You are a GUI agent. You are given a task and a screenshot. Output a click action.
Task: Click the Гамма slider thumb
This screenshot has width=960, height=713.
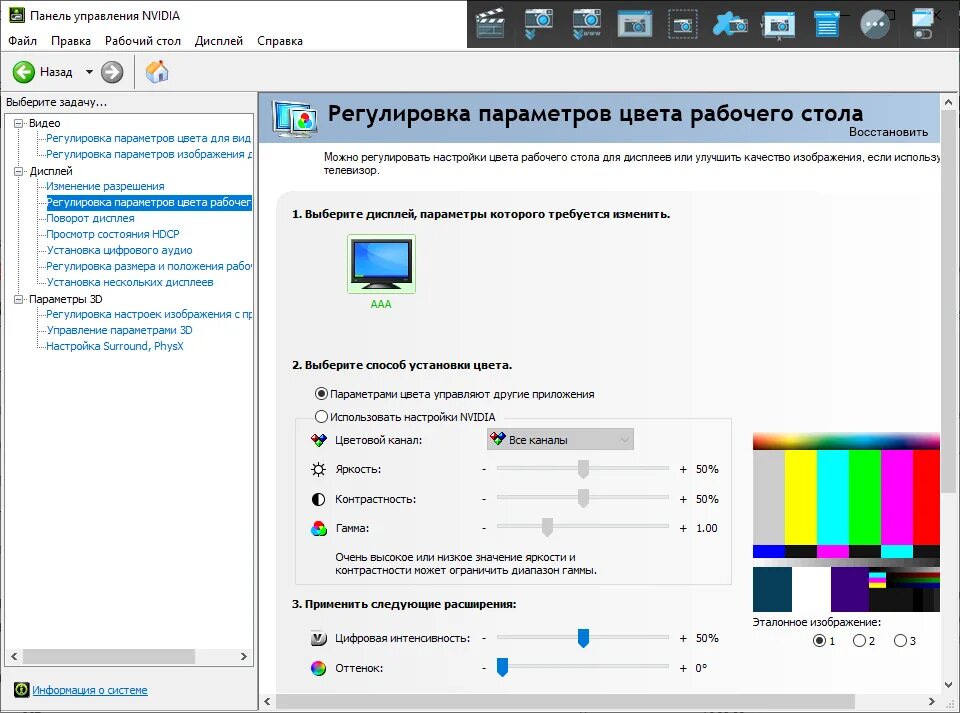(547, 528)
